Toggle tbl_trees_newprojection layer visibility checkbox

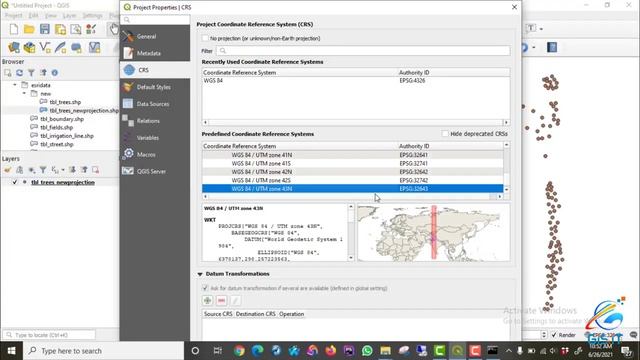tap(15, 182)
